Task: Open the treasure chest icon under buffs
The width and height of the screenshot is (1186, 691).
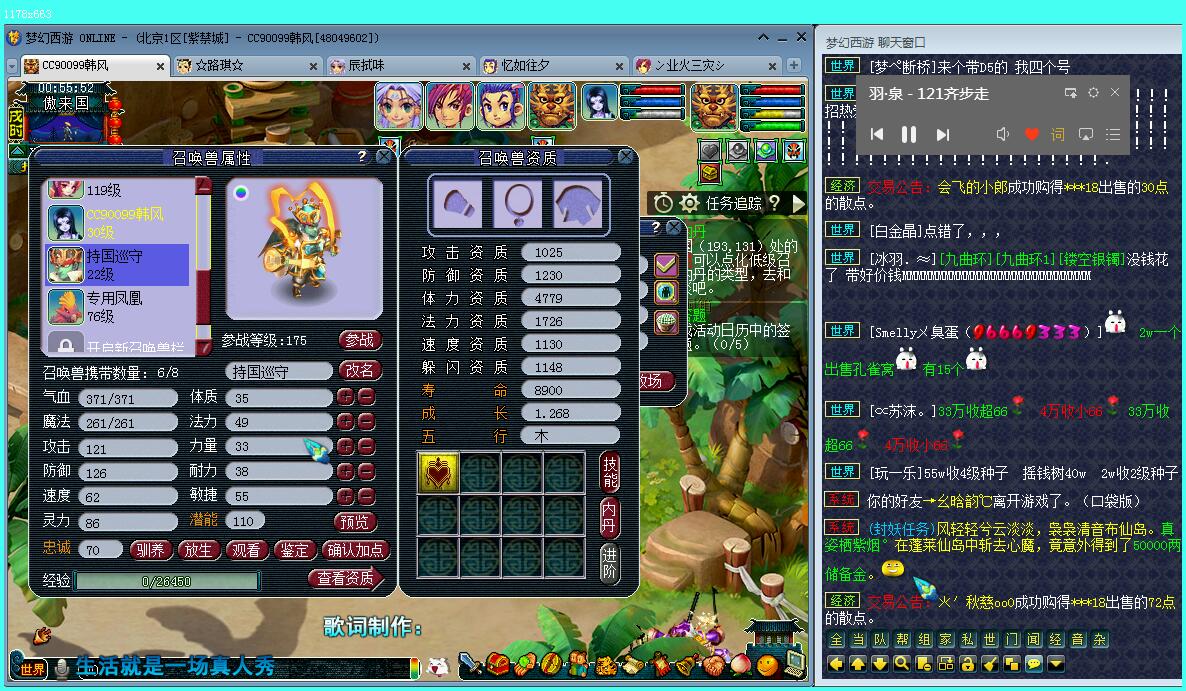Action: (x=709, y=174)
